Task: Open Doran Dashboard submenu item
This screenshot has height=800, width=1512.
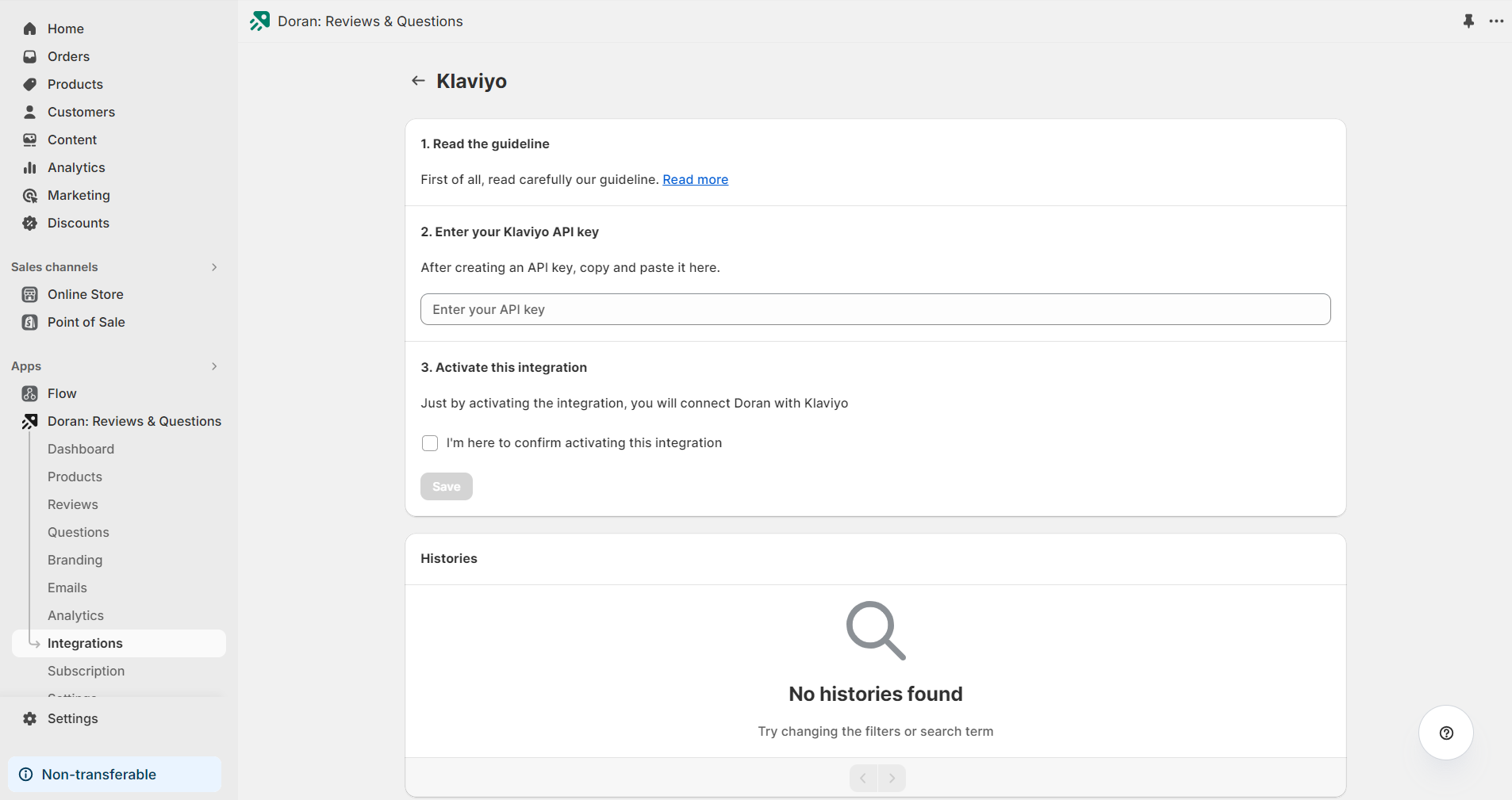Action: [81, 449]
